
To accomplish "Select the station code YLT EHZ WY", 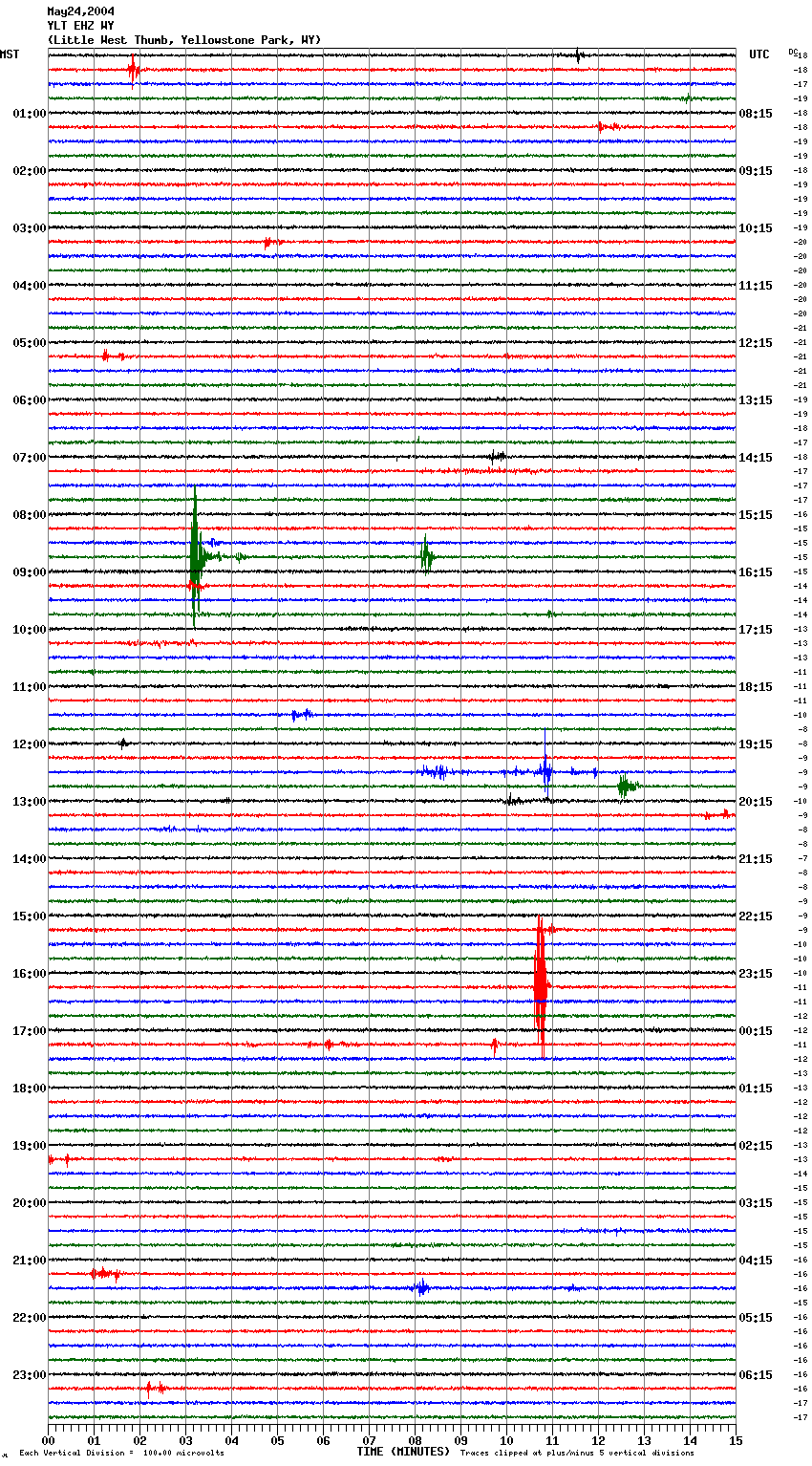I will point(80,26).
